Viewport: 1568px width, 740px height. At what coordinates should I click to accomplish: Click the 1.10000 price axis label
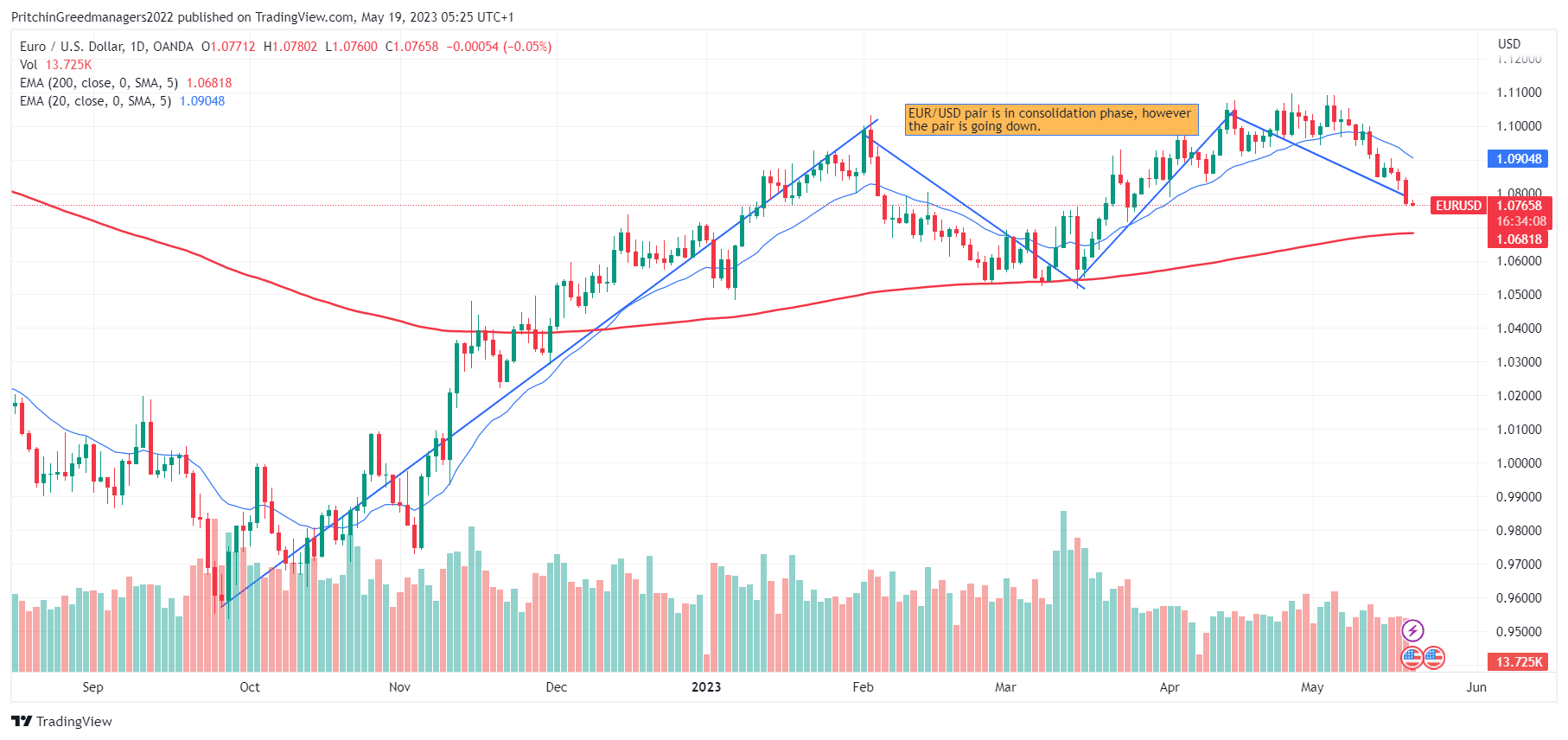[1519, 126]
